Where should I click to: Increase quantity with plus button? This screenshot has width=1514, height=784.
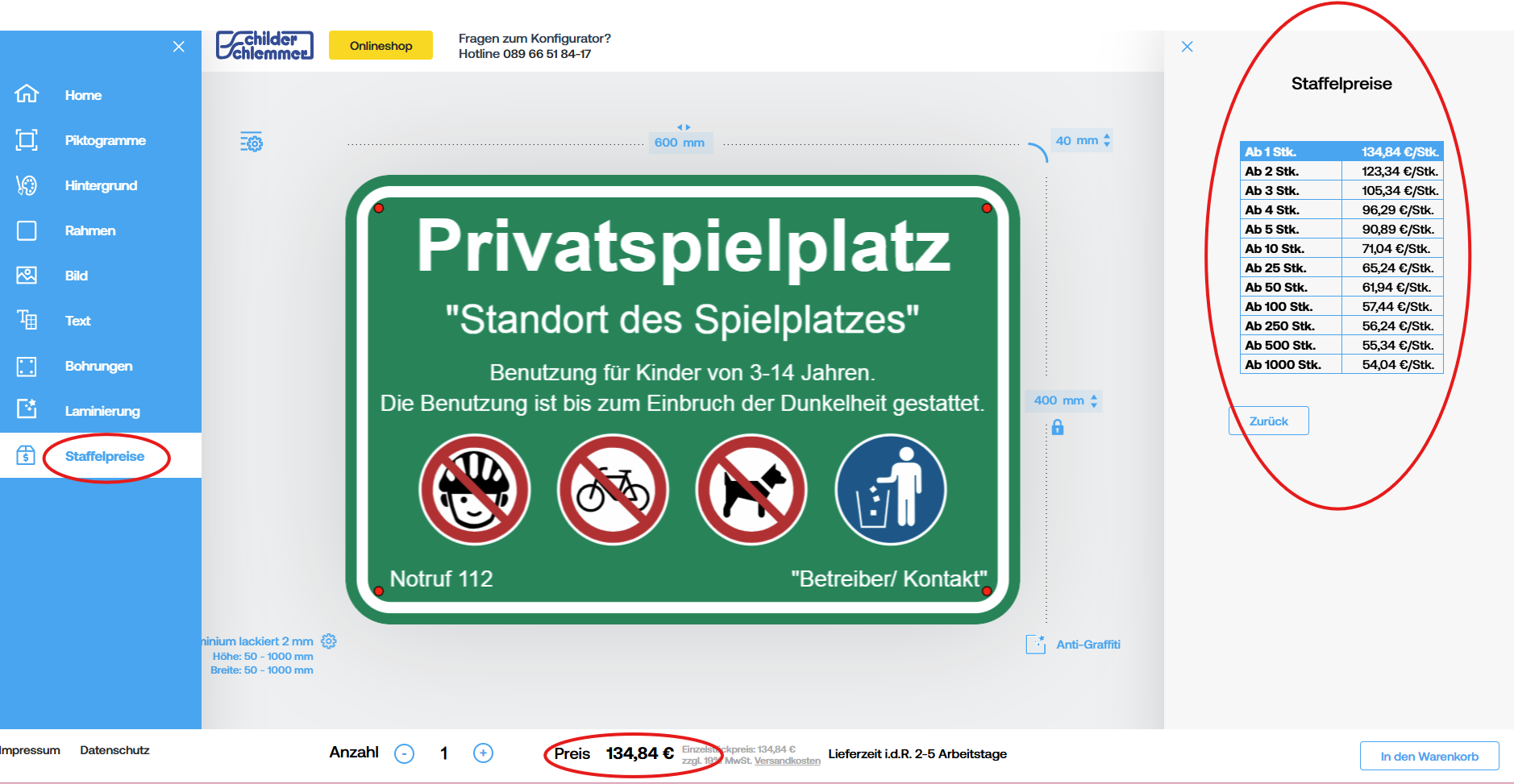483,753
